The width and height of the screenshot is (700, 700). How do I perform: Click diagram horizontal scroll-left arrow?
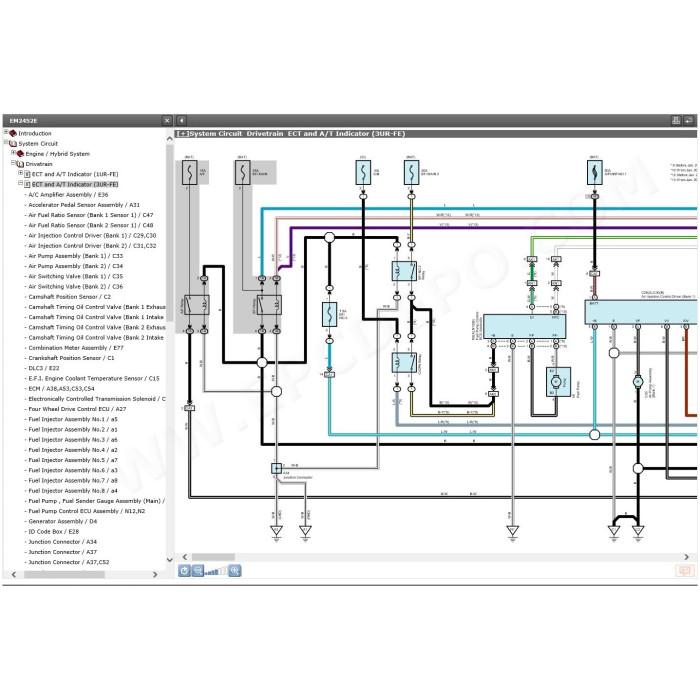click(x=185, y=557)
